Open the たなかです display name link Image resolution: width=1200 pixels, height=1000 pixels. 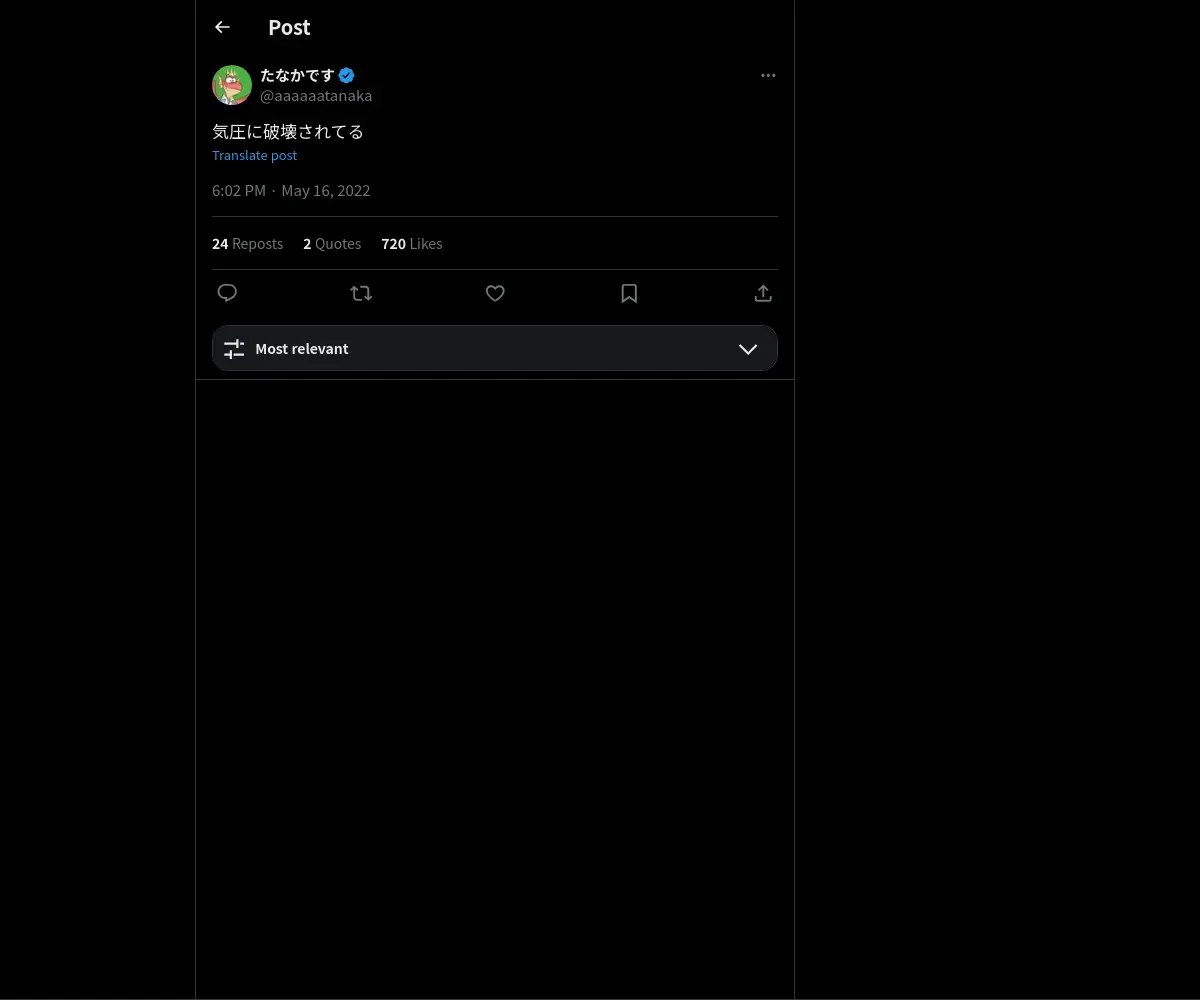coord(297,75)
